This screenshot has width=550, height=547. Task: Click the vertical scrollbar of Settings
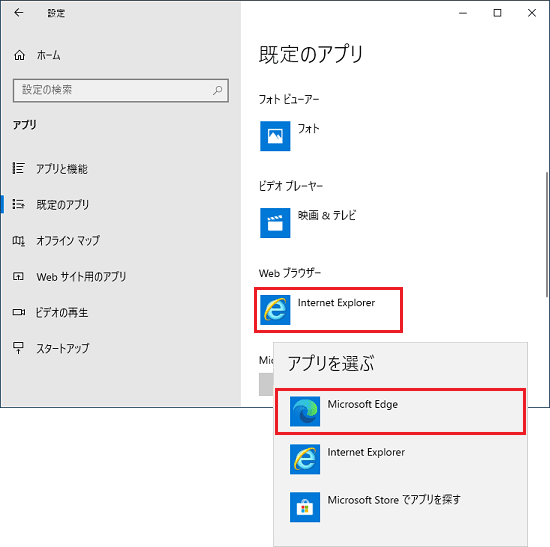click(x=547, y=235)
